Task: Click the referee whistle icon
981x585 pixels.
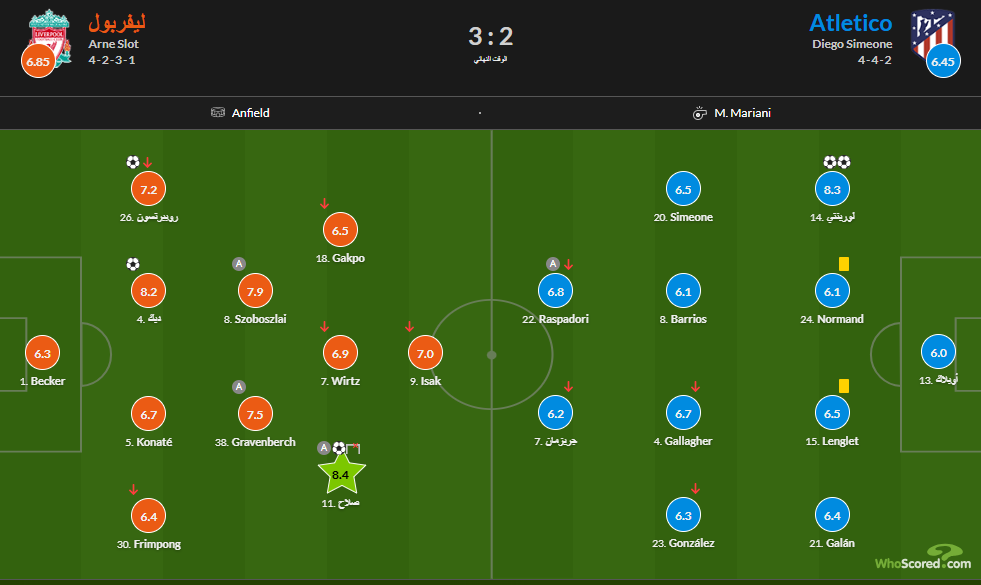Action: click(700, 113)
